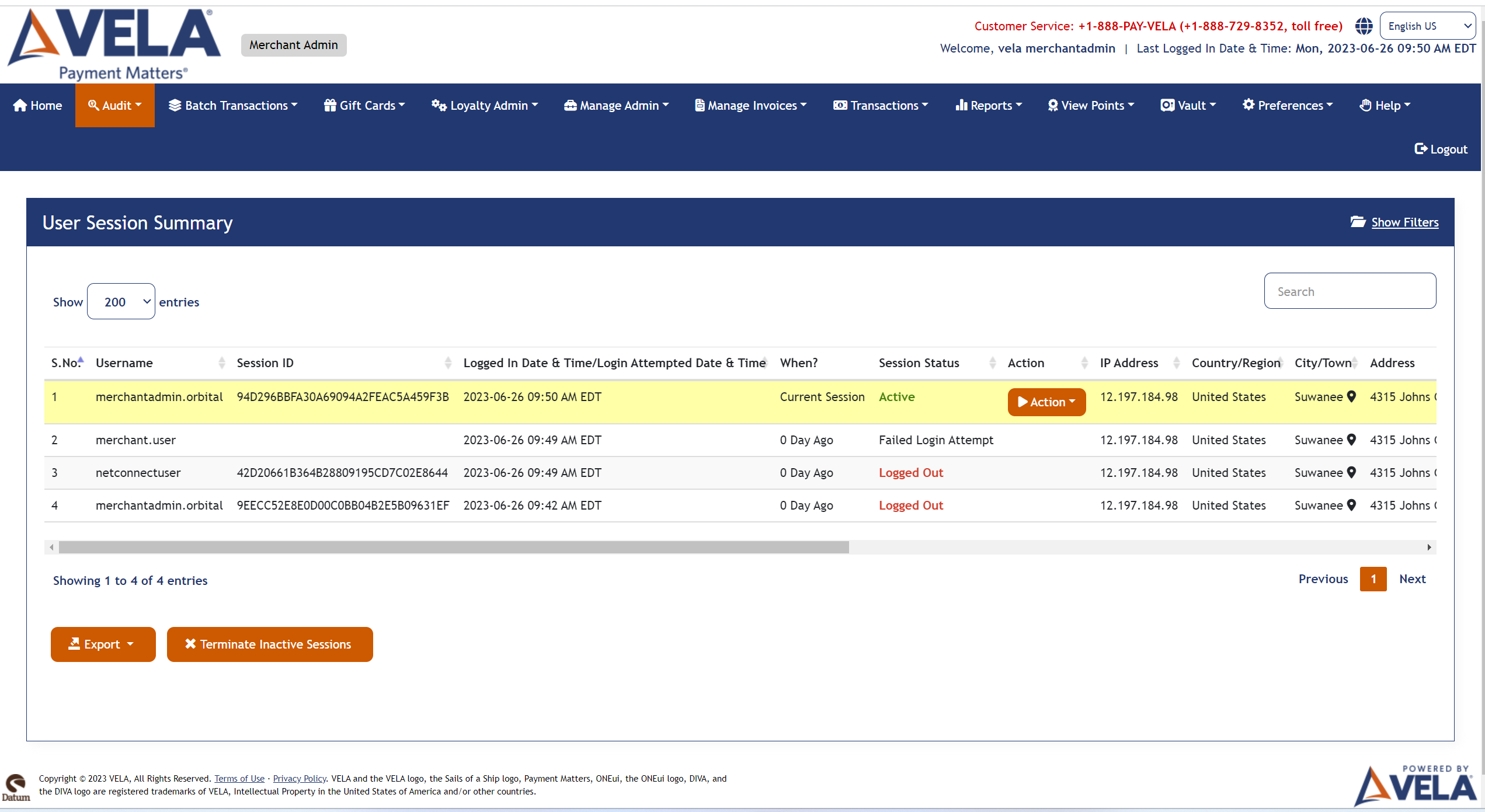Image resolution: width=1485 pixels, height=812 pixels.
Task: Open the Loyalty Admin menu
Action: tap(485, 105)
